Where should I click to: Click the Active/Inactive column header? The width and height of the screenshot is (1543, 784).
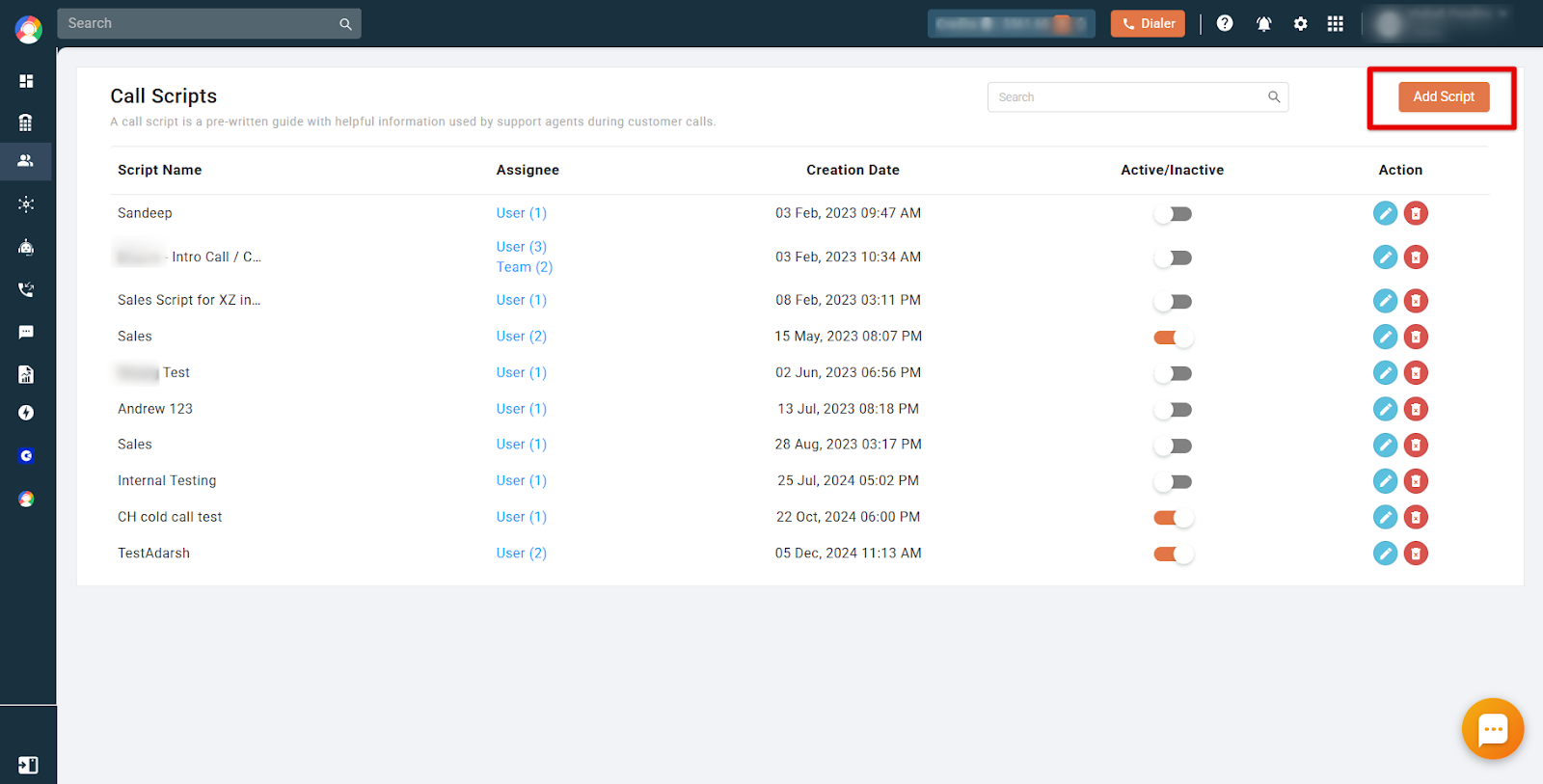tap(1172, 170)
